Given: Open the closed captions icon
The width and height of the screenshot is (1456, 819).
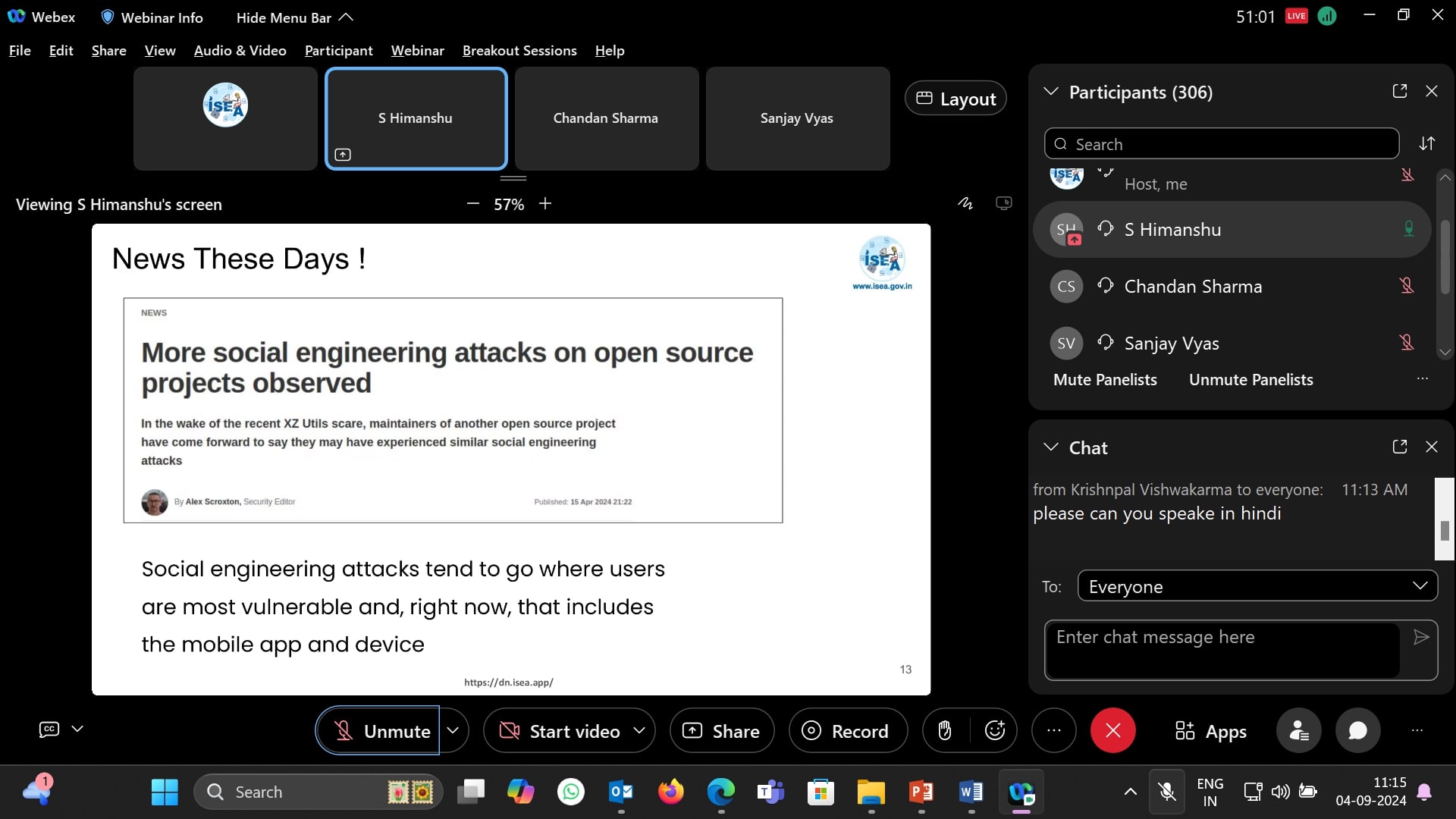Looking at the screenshot, I should click(49, 729).
